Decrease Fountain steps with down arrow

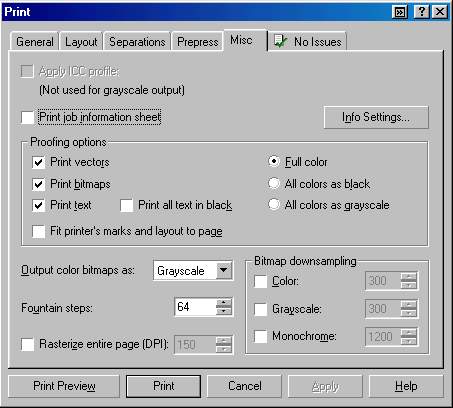[x=223, y=311]
